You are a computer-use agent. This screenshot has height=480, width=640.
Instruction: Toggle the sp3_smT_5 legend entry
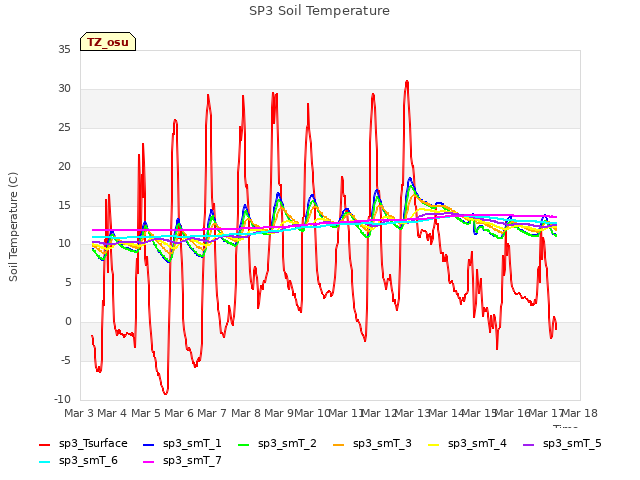(562, 444)
